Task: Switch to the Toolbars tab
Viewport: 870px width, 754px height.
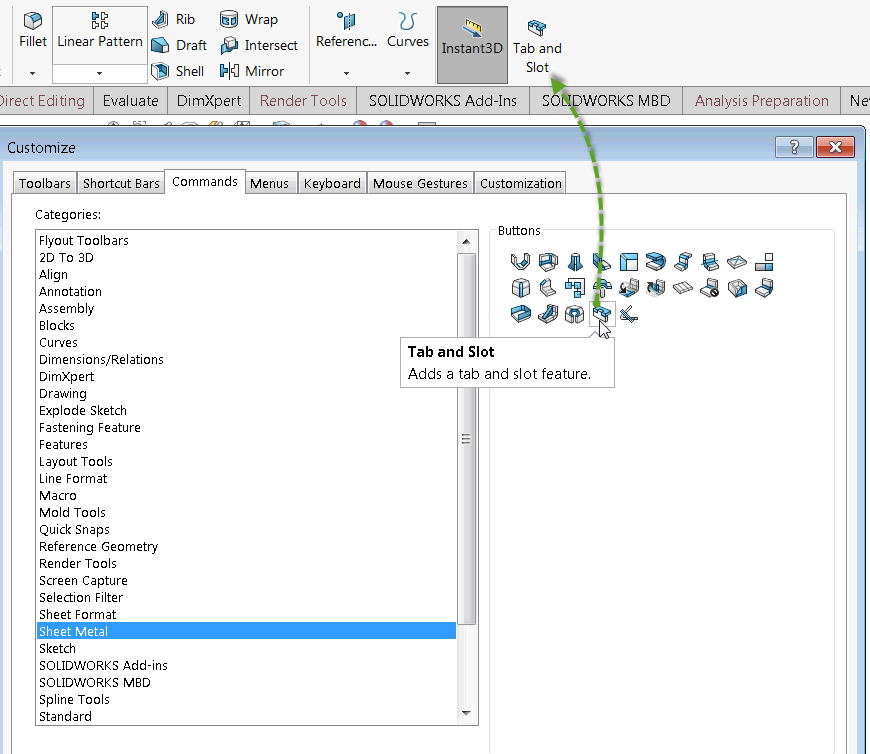Action: pos(44,183)
